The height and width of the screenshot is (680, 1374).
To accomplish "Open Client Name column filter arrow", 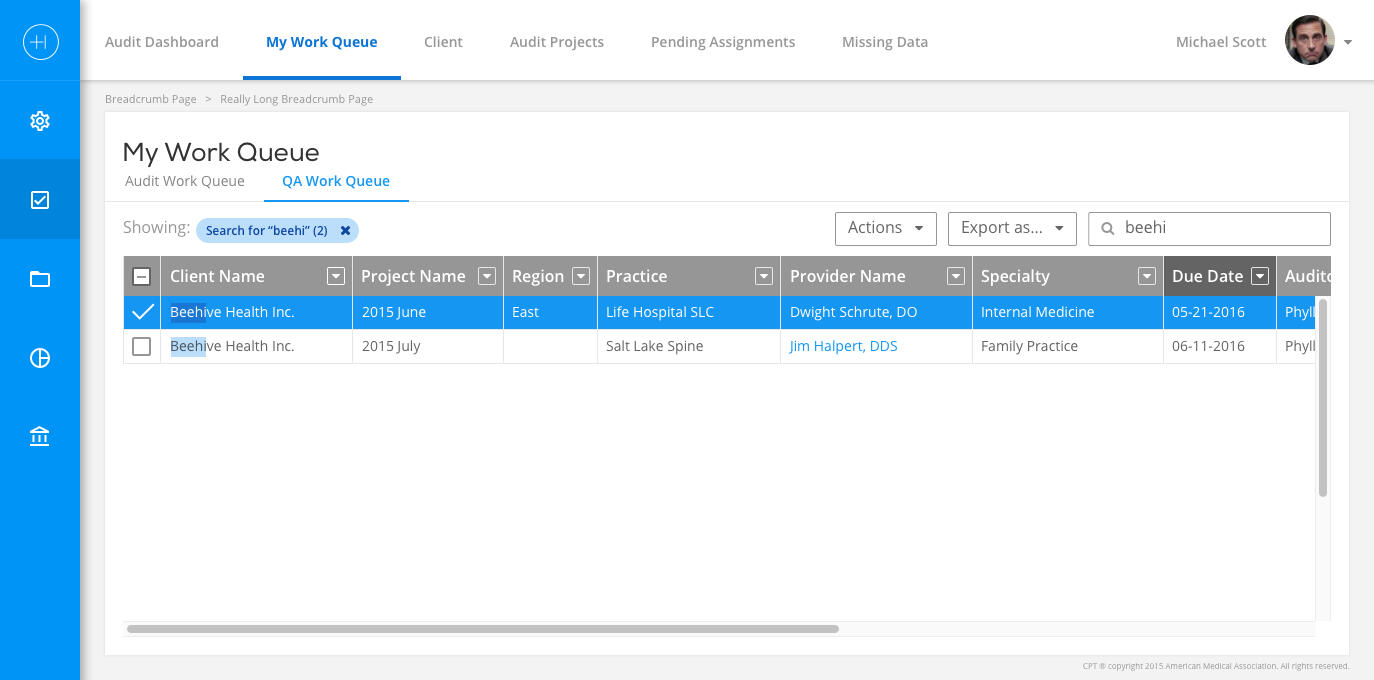I will point(336,277).
